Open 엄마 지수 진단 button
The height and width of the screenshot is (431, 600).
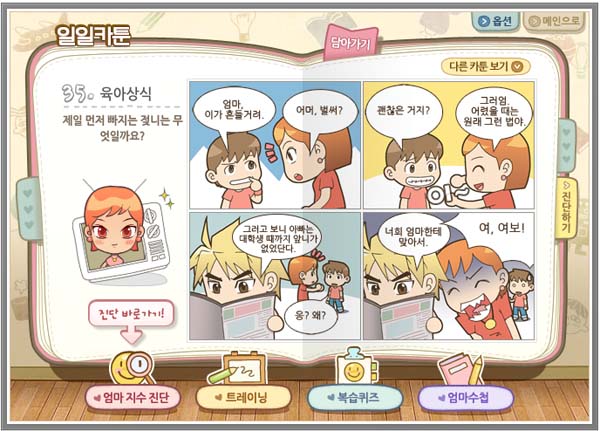[133, 397]
